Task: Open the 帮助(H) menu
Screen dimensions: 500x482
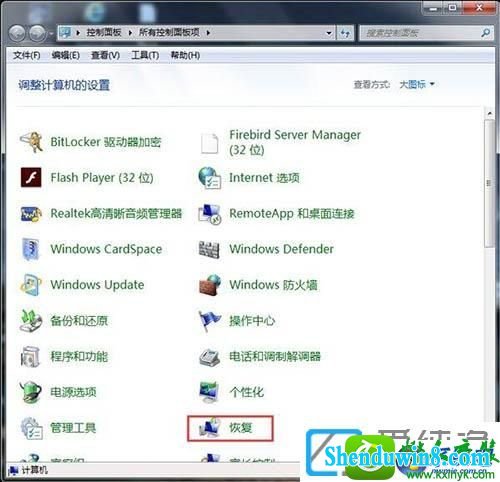Action: [x=185, y=55]
